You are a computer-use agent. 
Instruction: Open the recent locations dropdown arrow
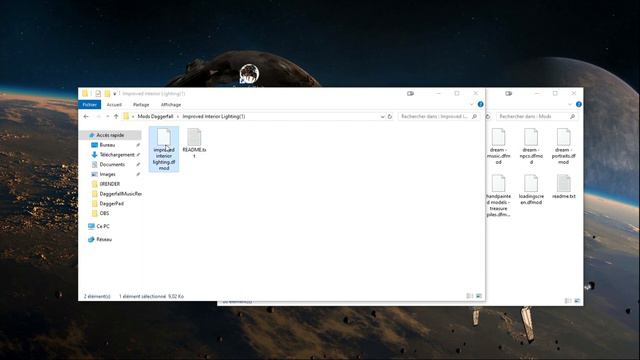(107, 117)
